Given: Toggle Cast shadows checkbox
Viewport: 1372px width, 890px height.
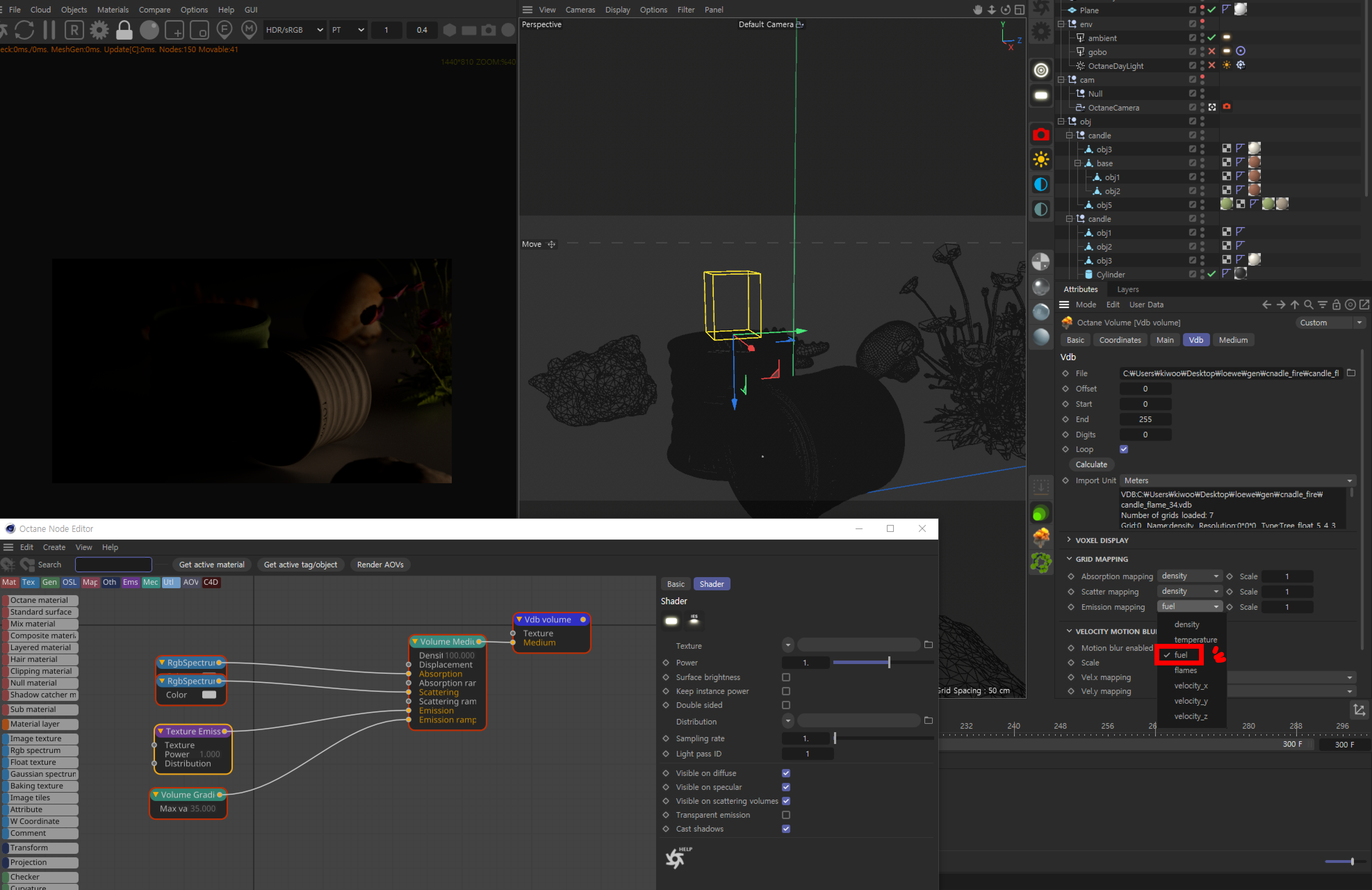Looking at the screenshot, I should click(786, 829).
